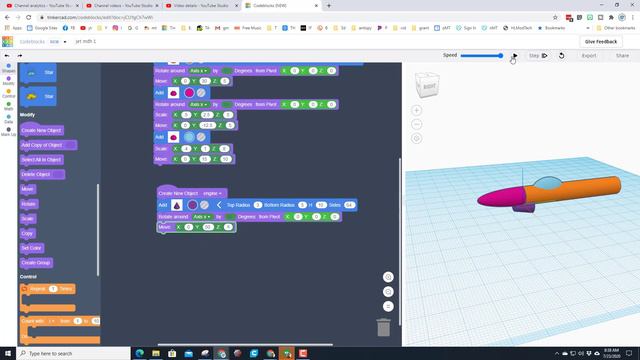Click the workspace zoom-in circle button

pos(388,277)
